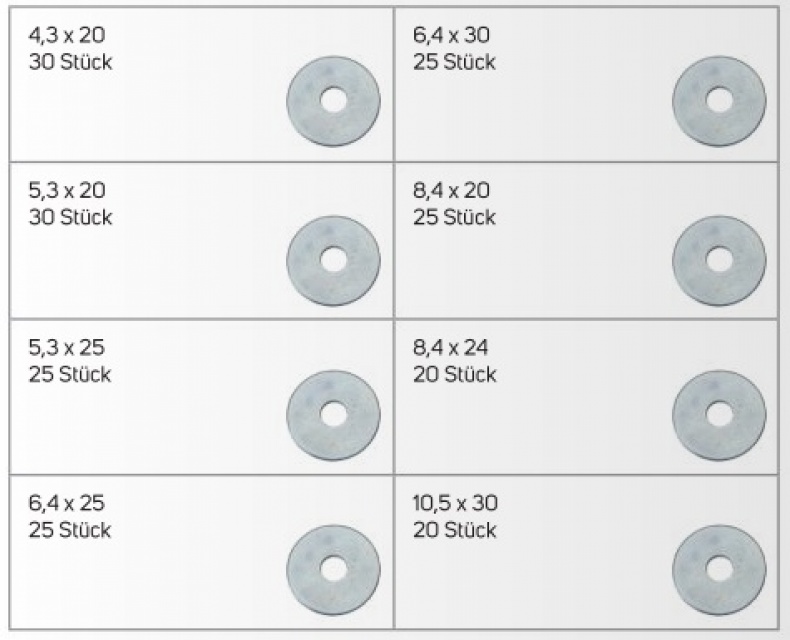Click the 4,3 x 20 size label

pos(67,35)
